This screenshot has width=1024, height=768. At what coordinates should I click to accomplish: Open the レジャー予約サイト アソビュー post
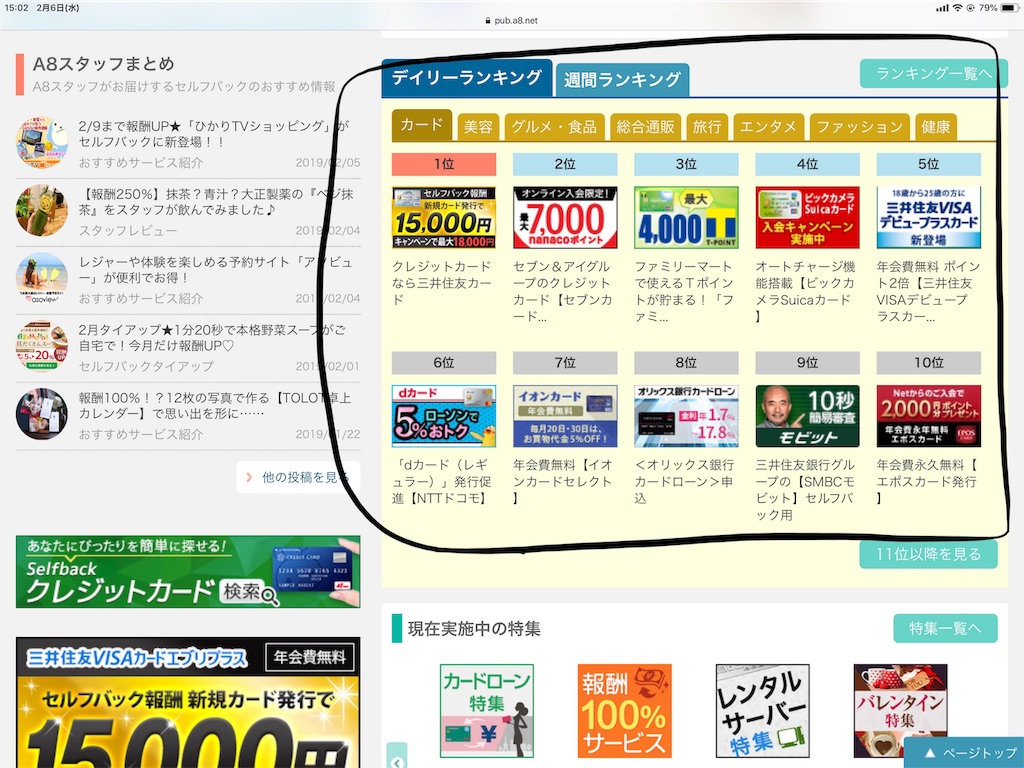pos(216,270)
